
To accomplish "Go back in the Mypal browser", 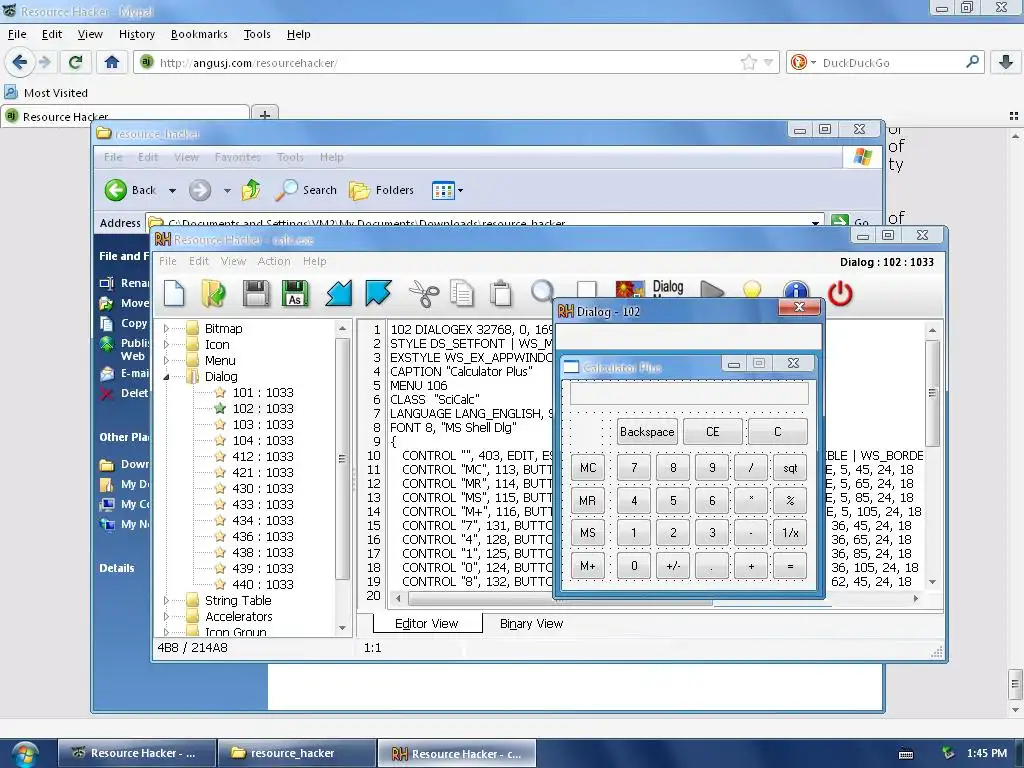I will click(20, 62).
